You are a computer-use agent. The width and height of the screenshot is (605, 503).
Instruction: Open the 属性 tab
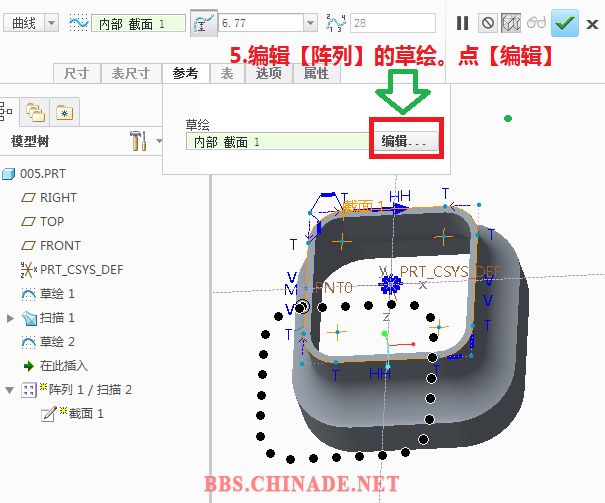(317, 73)
